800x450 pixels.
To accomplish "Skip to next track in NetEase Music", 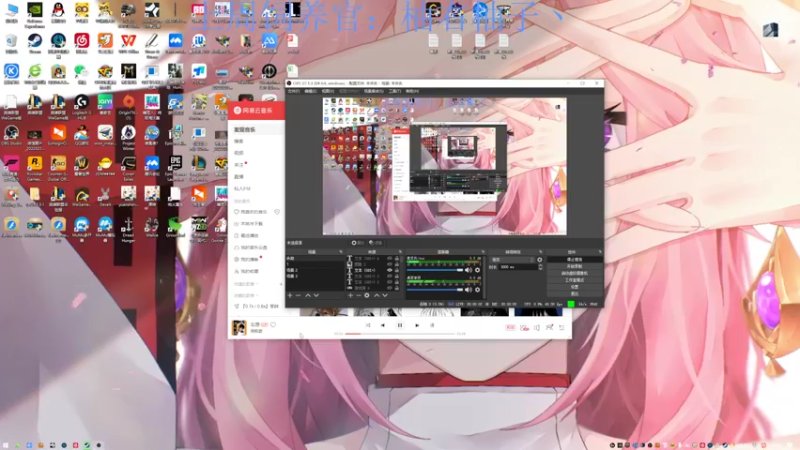I will click(417, 325).
